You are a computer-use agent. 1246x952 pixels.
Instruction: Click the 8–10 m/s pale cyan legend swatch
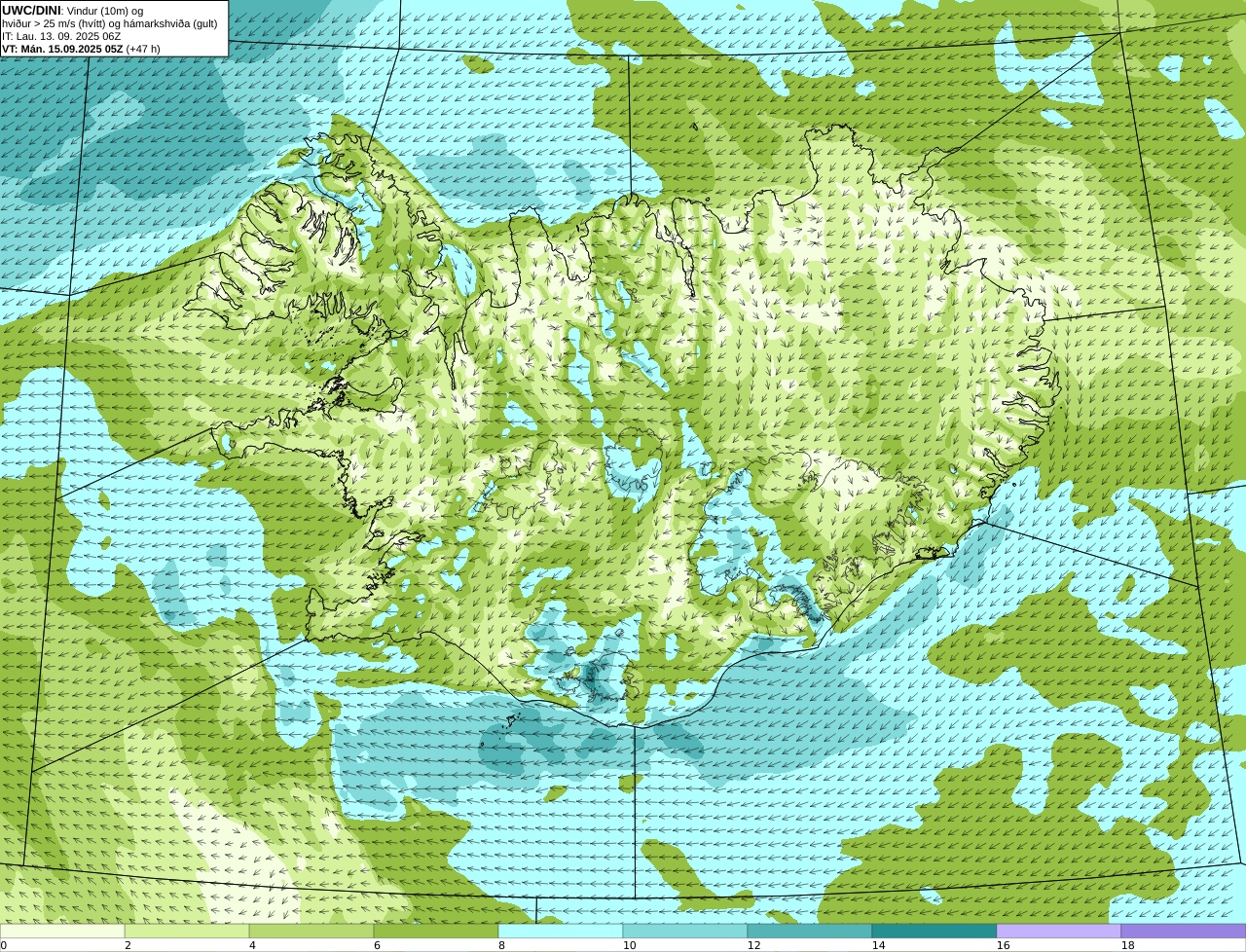click(561, 932)
